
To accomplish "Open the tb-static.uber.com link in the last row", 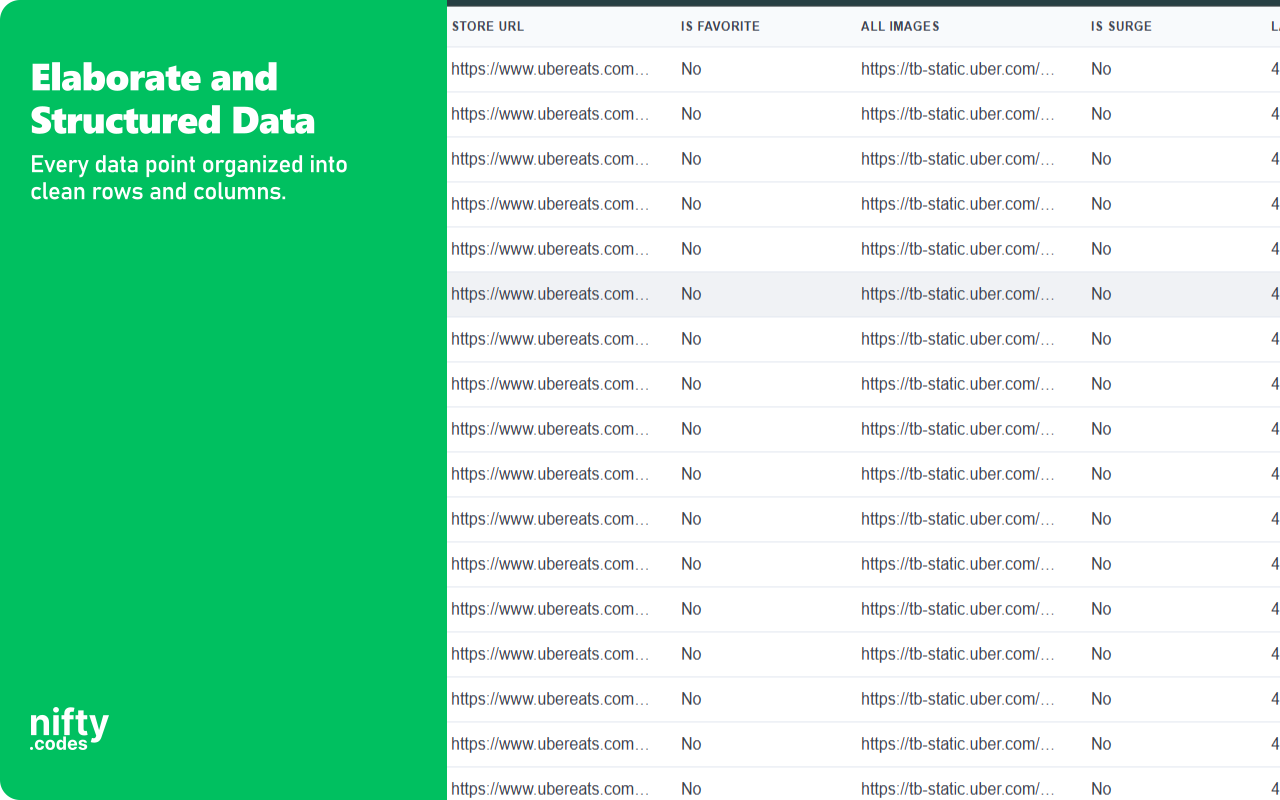I will [955, 789].
